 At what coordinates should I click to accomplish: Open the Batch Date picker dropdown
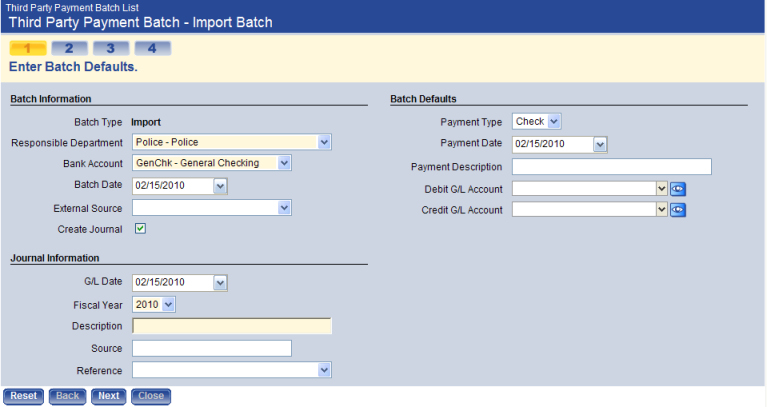tap(221, 185)
